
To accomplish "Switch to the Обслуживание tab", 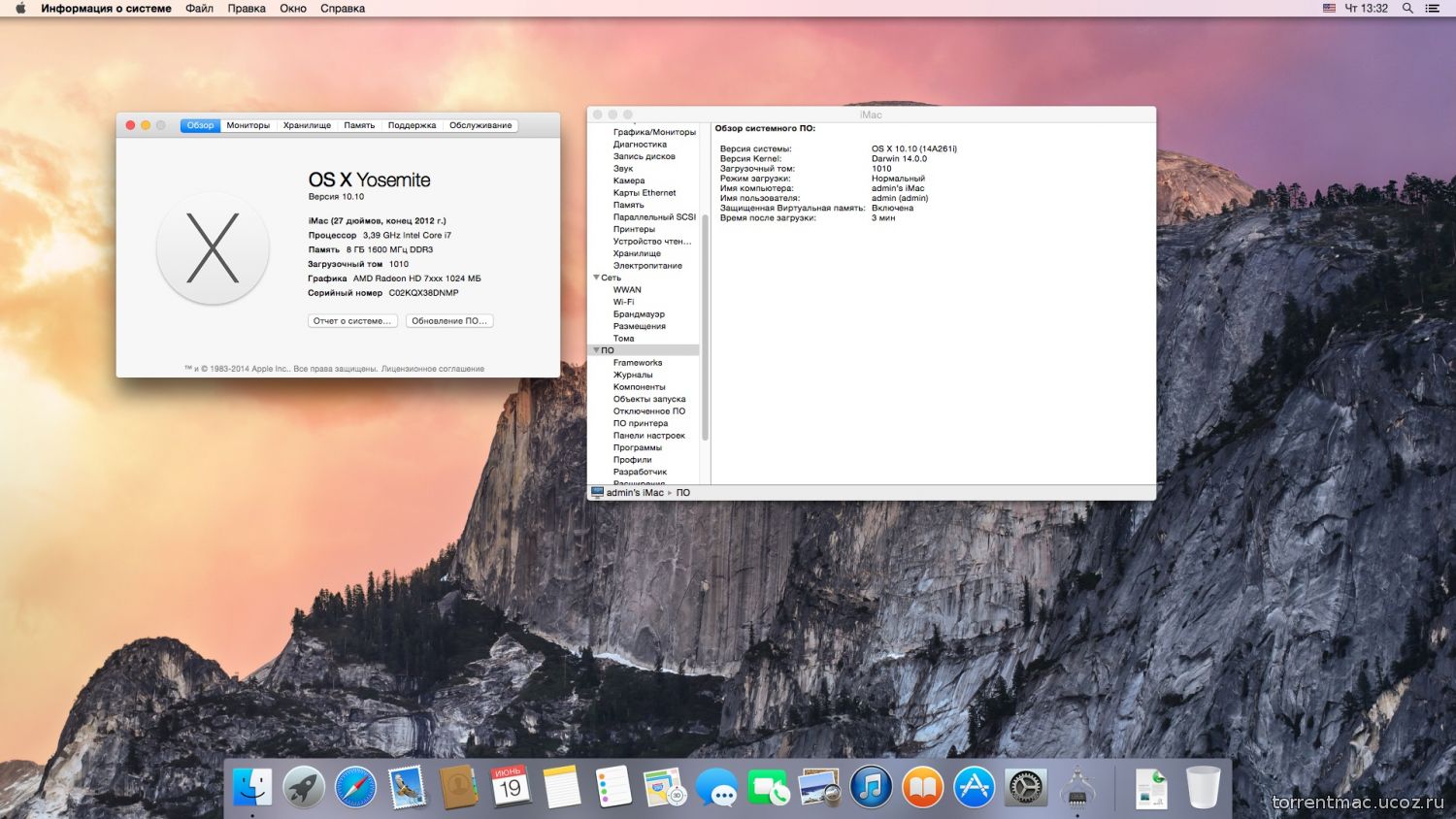I will 480,125.
